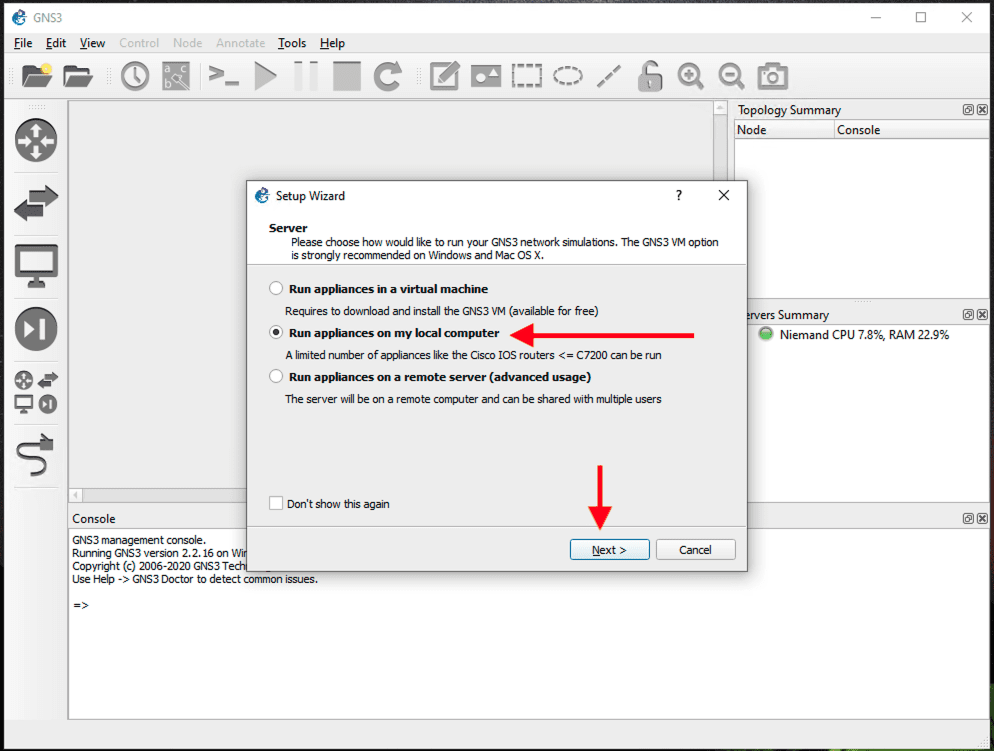Open console to all devices
Viewport: 994px width, 751px height.
coord(223,76)
